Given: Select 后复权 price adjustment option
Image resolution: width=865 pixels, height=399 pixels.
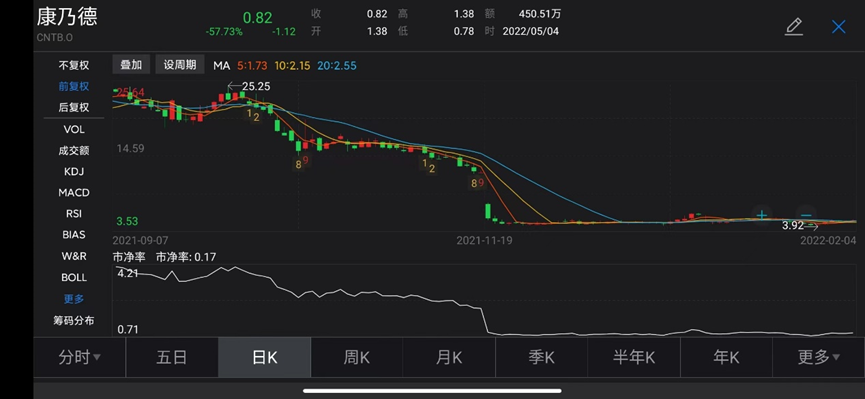Looking at the screenshot, I should click(73, 107).
